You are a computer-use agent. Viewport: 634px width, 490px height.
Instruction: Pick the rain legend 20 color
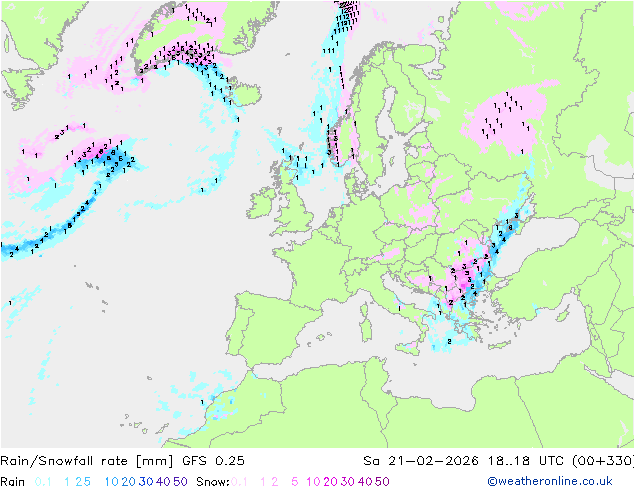point(129,482)
